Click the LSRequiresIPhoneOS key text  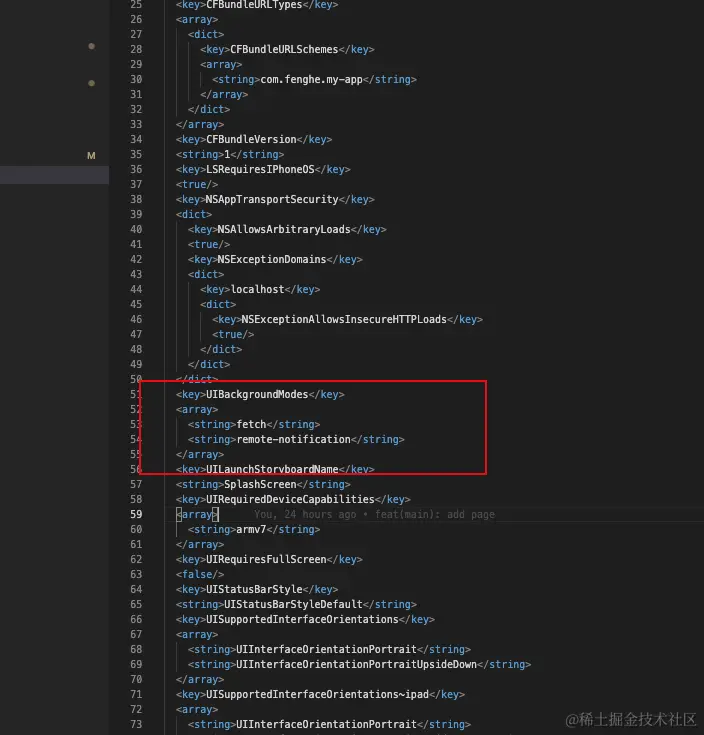coord(260,169)
